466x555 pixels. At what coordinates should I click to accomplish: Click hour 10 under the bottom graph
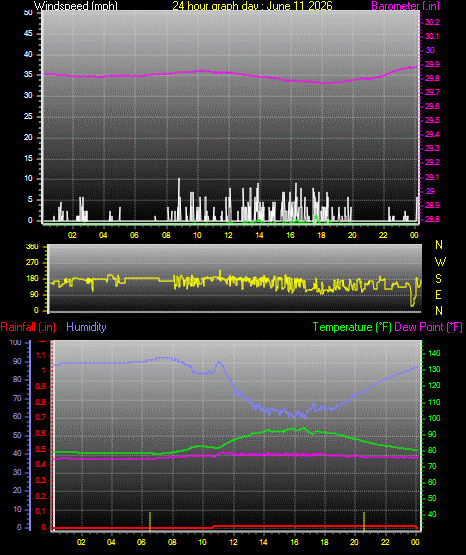(202, 542)
